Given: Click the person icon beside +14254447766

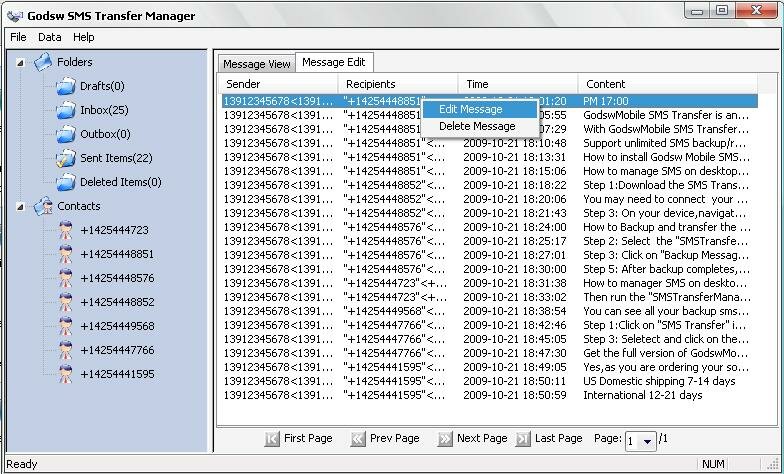Looking at the screenshot, I should [x=66, y=350].
